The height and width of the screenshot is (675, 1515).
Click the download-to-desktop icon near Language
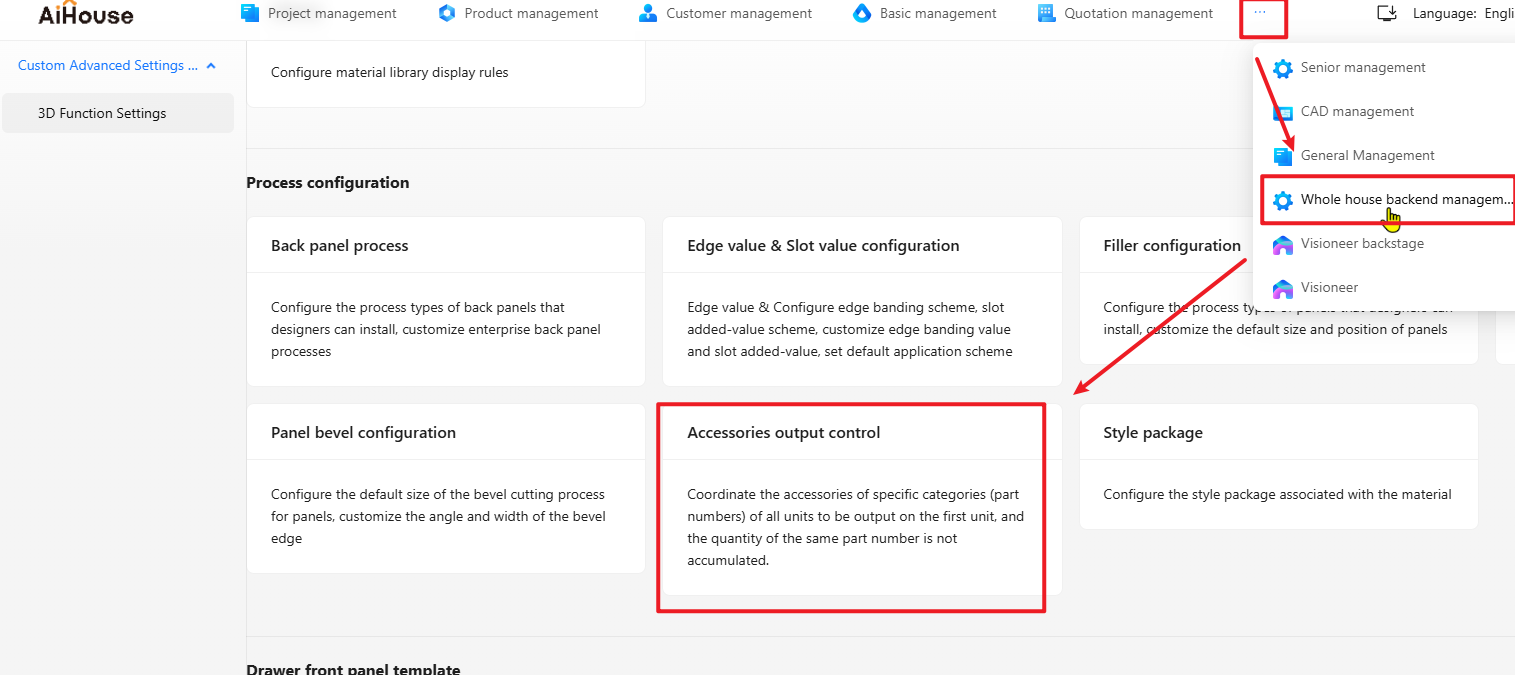1386,13
